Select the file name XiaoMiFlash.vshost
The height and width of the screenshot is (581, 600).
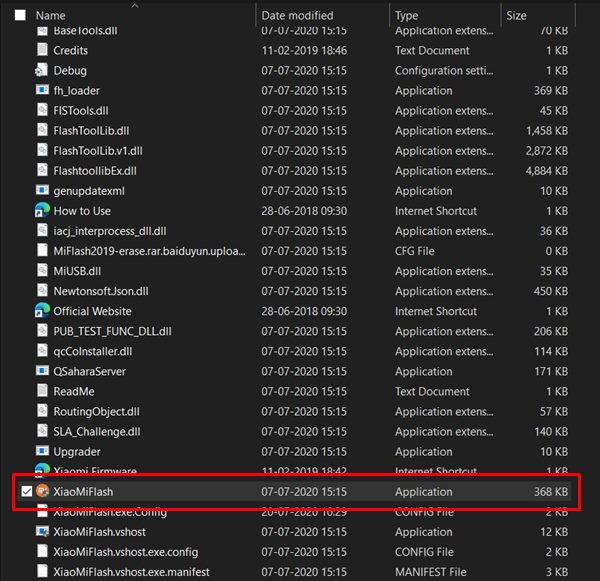(99, 532)
